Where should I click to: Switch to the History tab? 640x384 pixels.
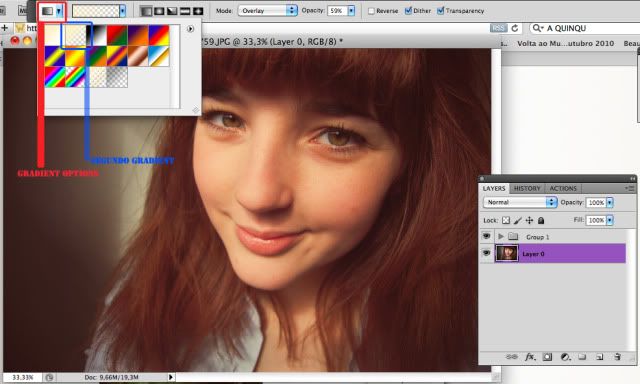(527, 188)
